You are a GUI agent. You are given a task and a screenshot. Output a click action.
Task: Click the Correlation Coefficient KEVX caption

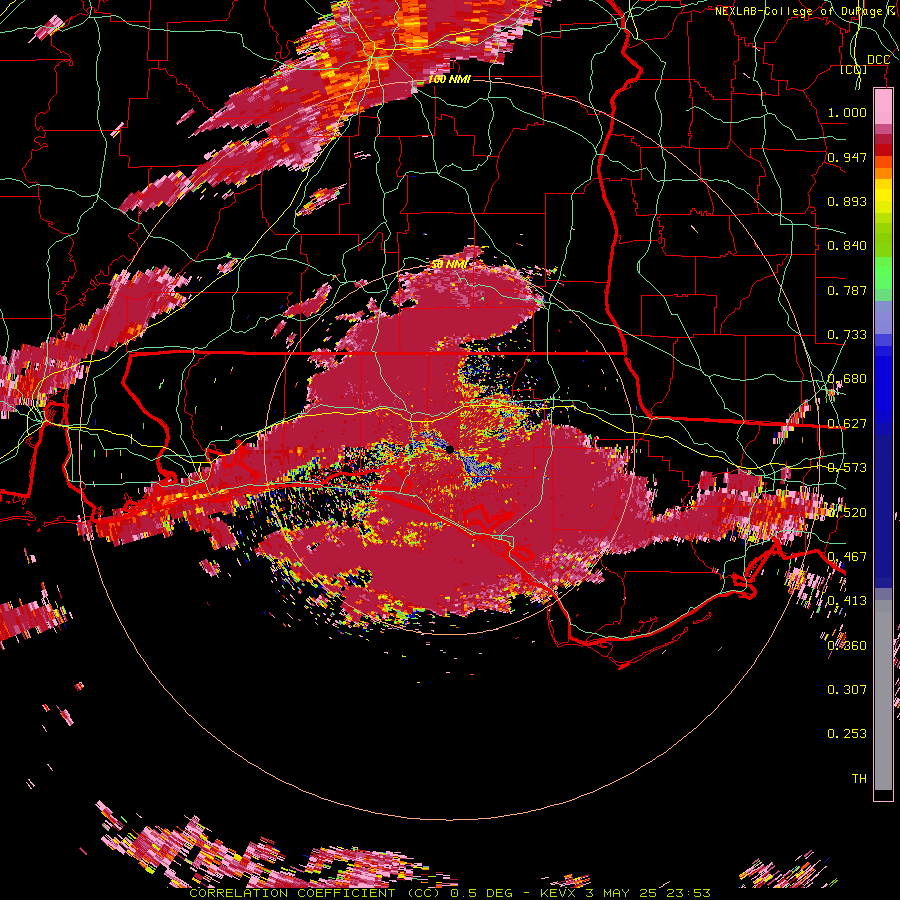click(450, 893)
